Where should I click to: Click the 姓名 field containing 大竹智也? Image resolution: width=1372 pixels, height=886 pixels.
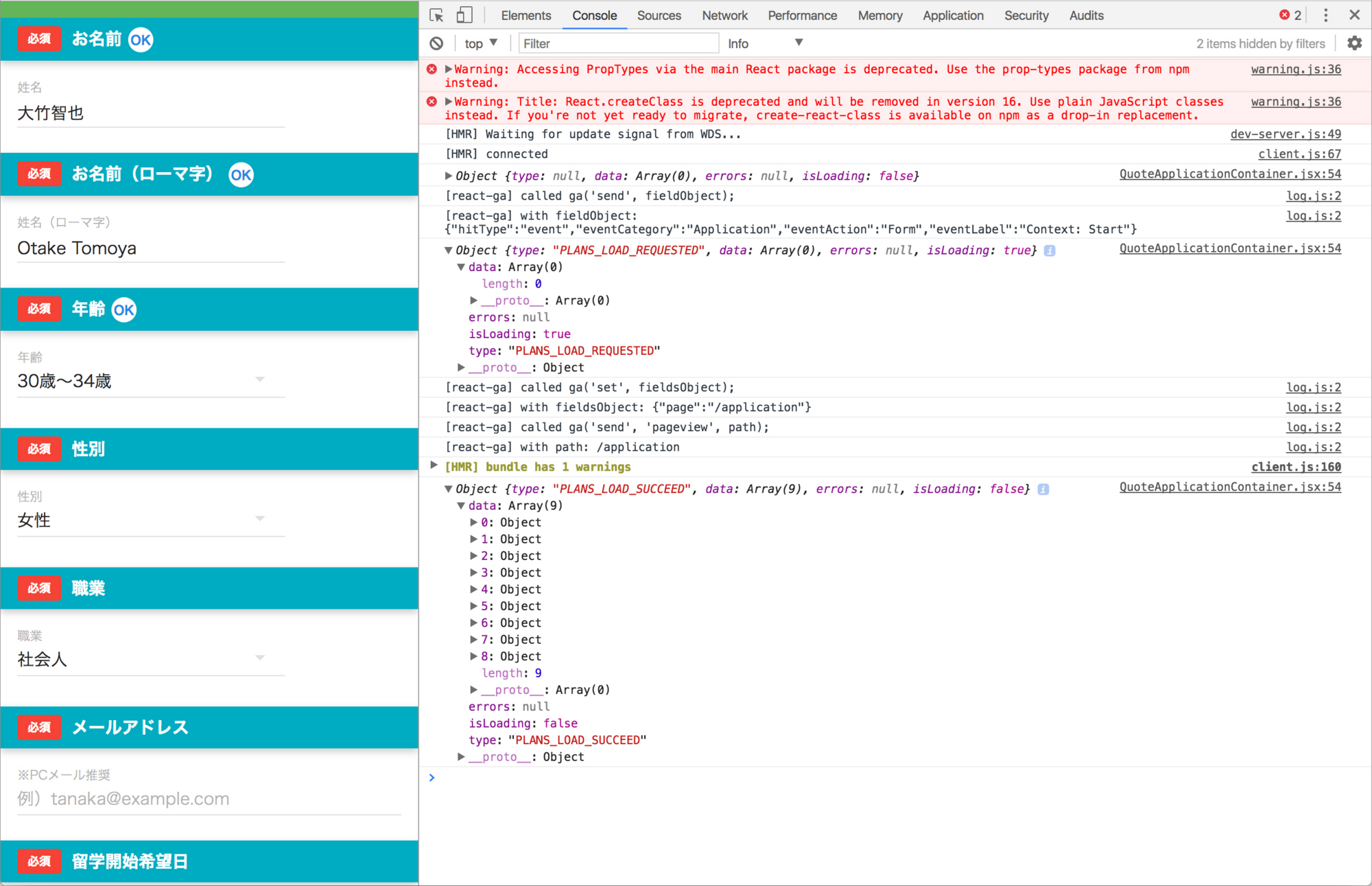(x=151, y=113)
